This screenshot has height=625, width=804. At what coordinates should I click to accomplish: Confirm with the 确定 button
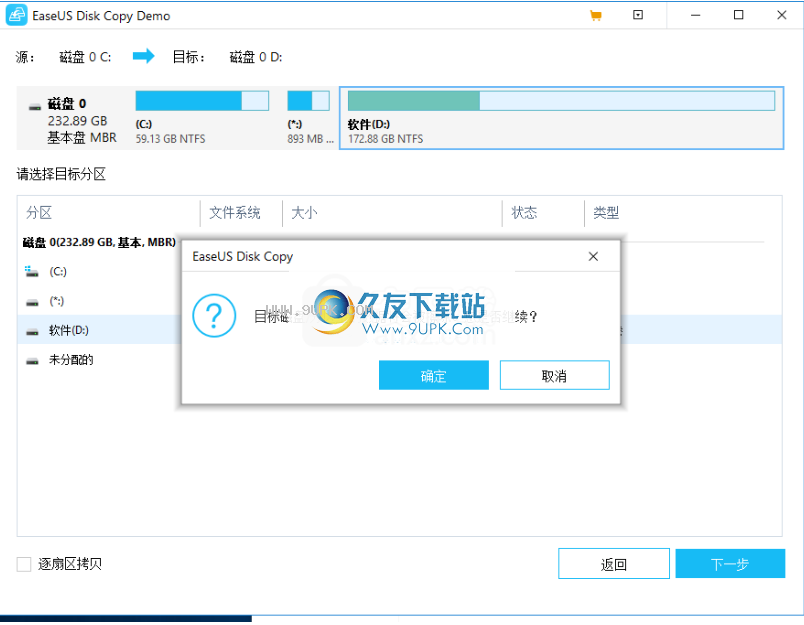tap(434, 375)
